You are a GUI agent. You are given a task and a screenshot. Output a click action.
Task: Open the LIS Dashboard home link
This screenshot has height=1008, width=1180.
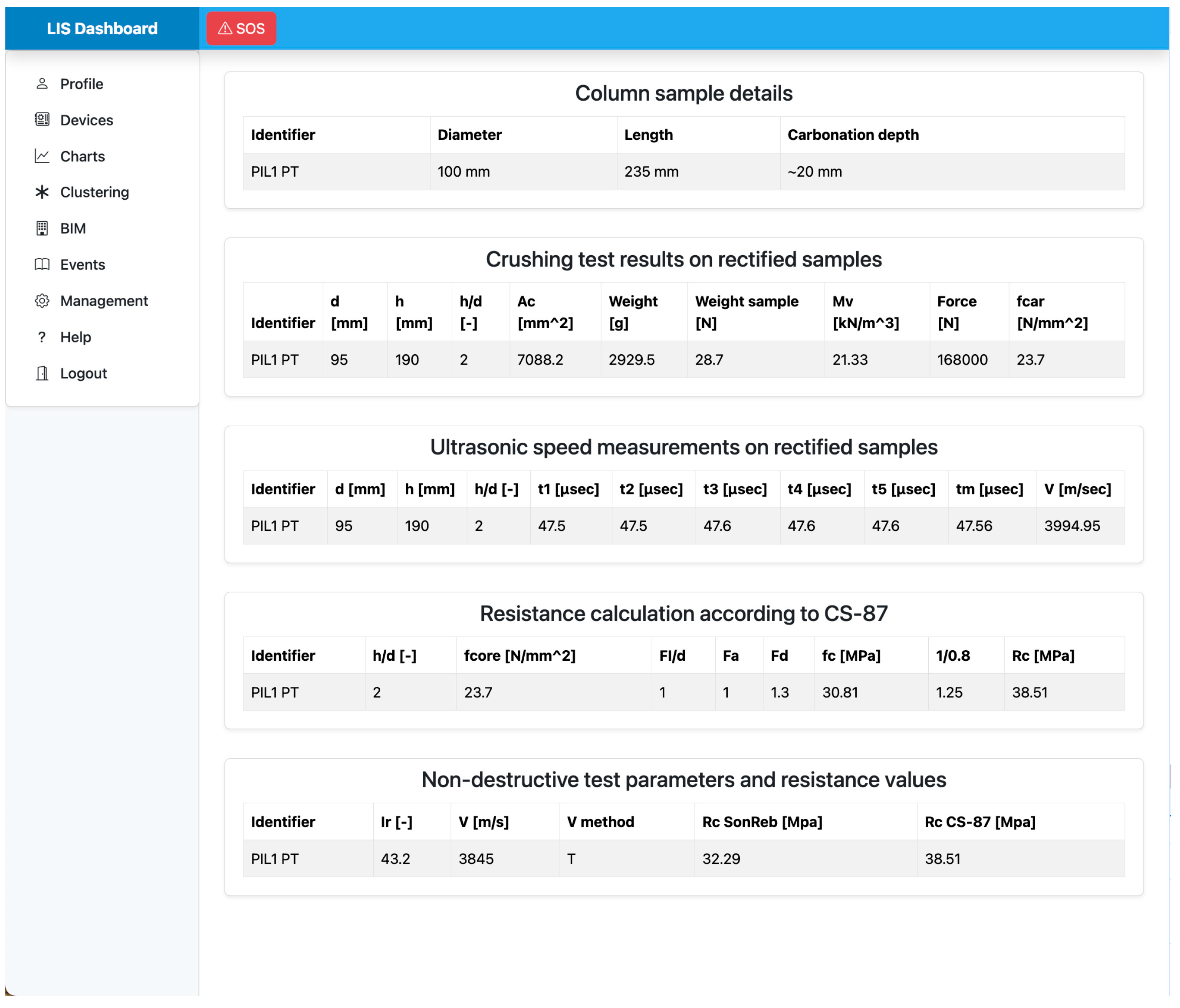pos(102,29)
